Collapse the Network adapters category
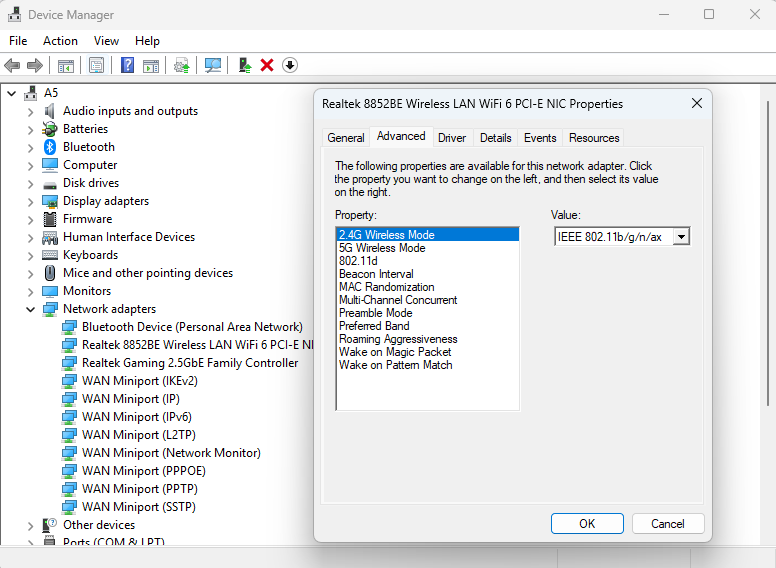The width and height of the screenshot is (776, 568). click(31, 309)
